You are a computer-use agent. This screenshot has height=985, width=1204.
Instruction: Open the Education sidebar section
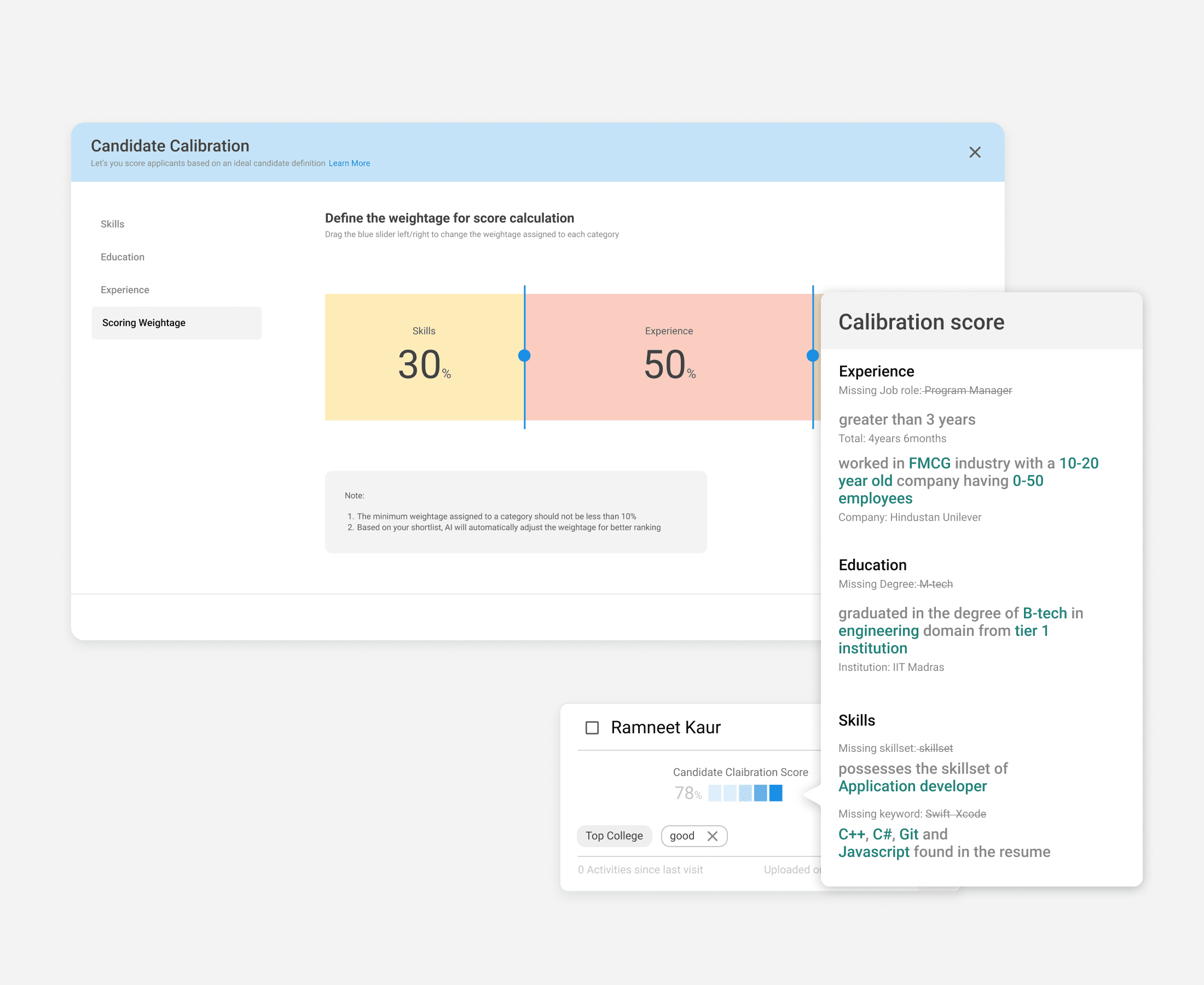122,257
